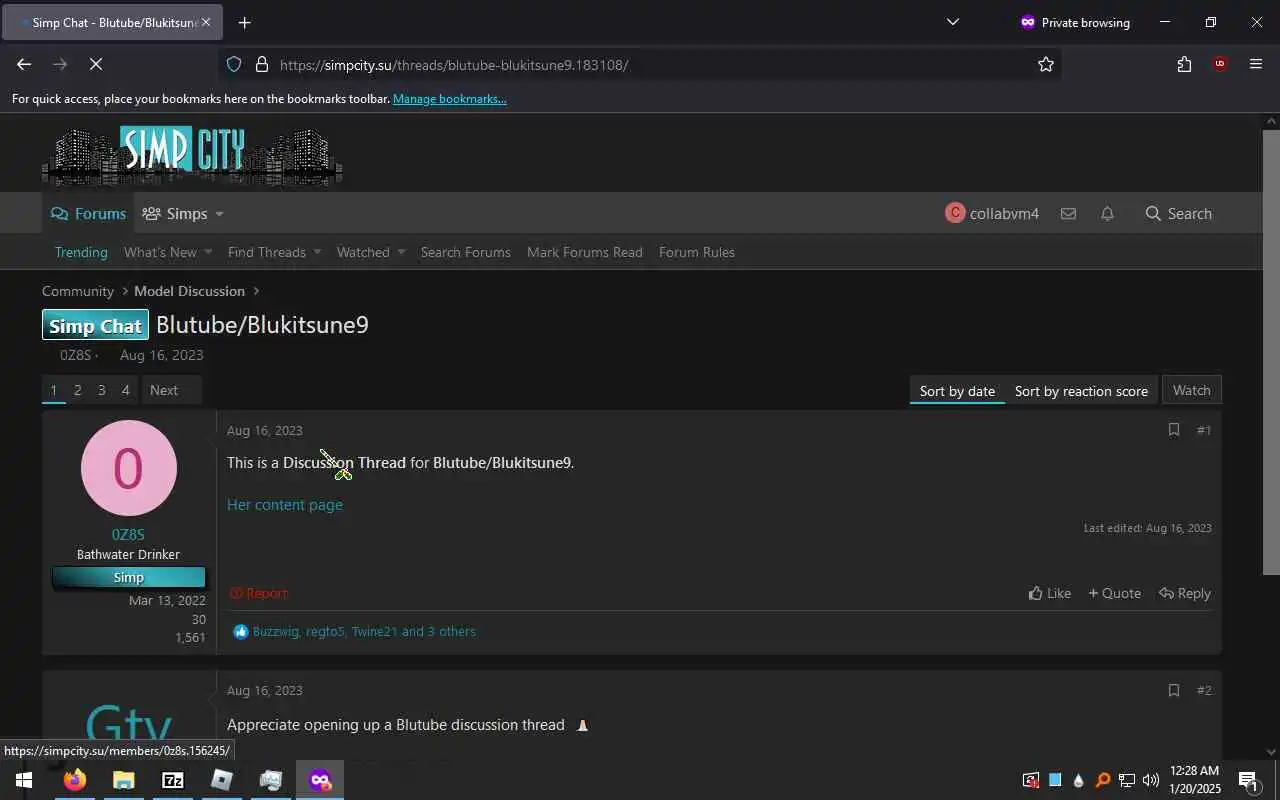Open post #2 permalink
The height and width of the screenshot is (800, 1280).
pyautogui.click(x=1204, y=690)
